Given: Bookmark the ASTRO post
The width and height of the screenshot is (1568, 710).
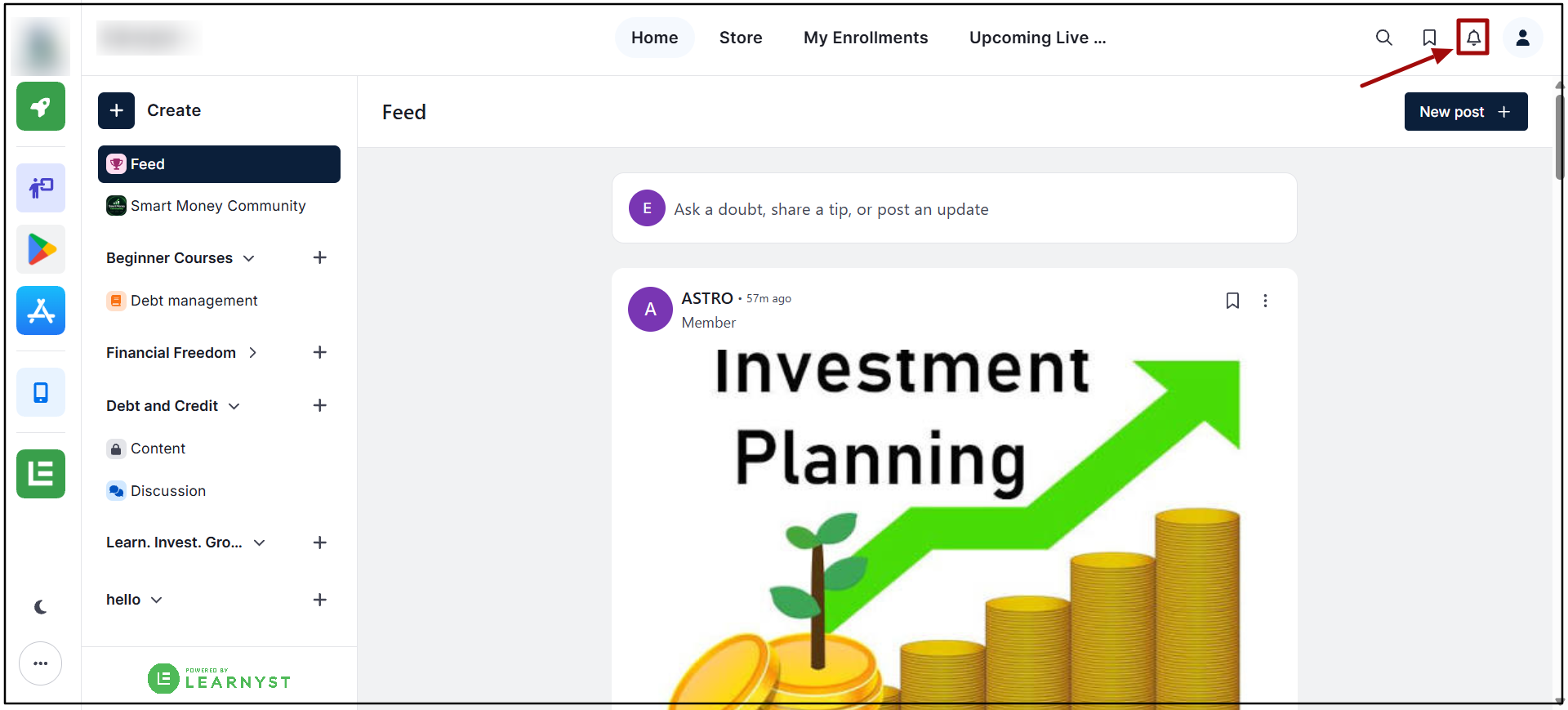Looking at the screenshot, I should pyautogui.click(x=1232, y=301).
